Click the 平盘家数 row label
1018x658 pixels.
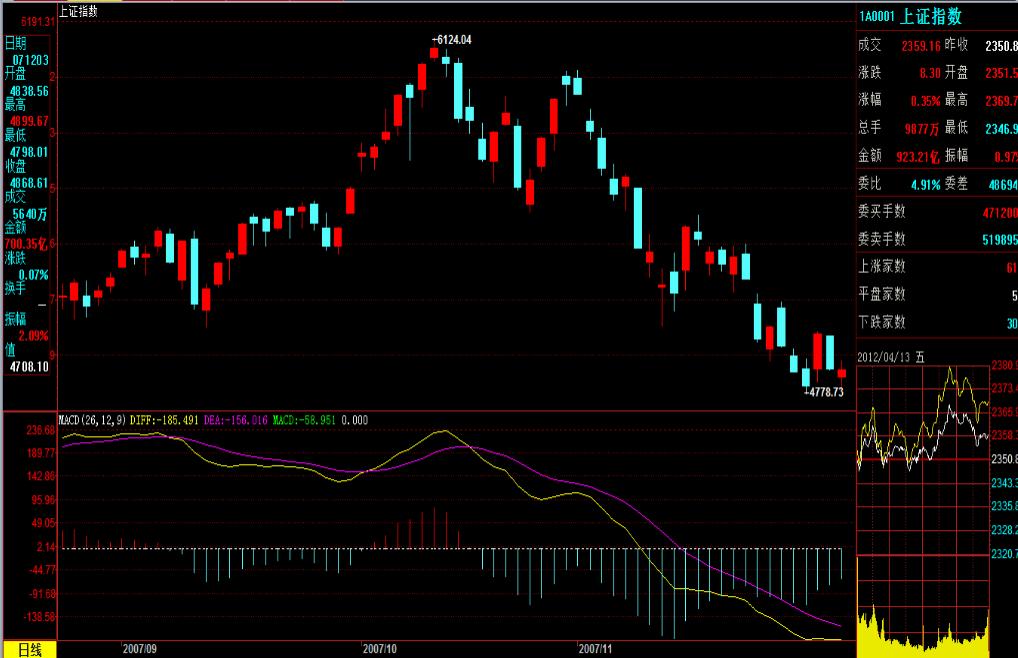point(882,294)
